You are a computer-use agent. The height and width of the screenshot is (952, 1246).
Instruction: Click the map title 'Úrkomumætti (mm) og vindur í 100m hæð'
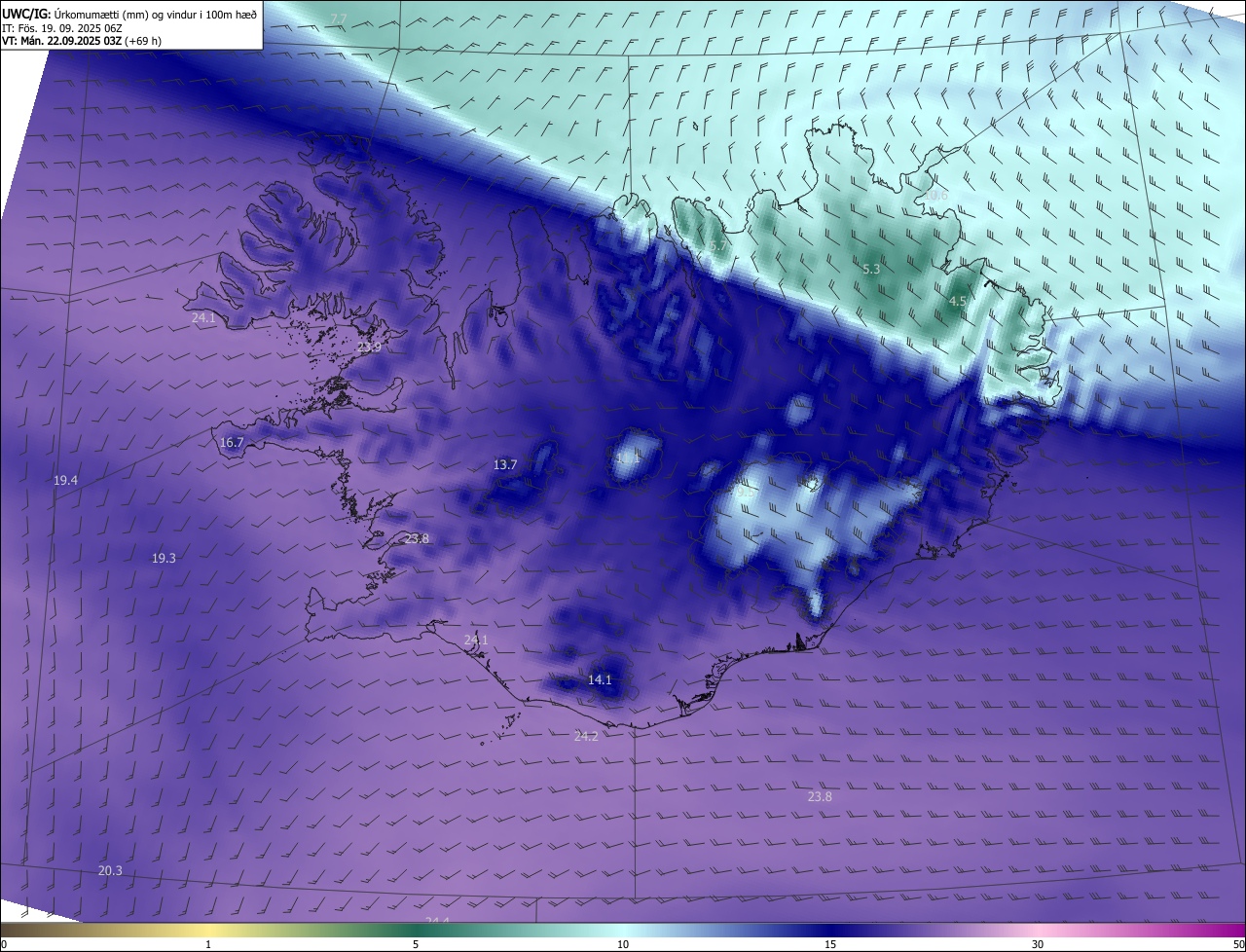tap(156, 14)
